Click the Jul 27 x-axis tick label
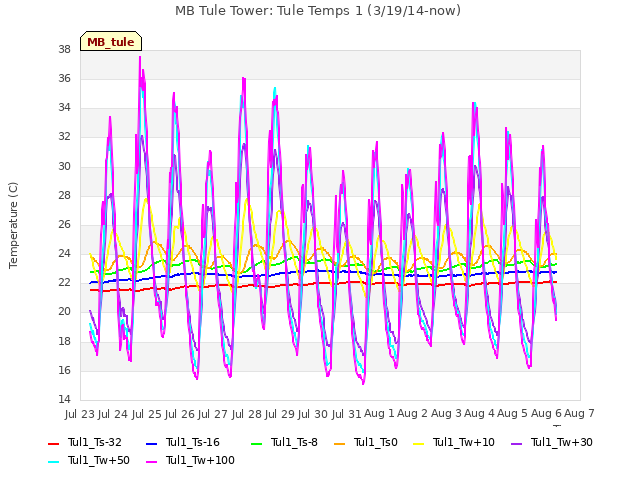The image size is (640, 480). coord(213,414)
